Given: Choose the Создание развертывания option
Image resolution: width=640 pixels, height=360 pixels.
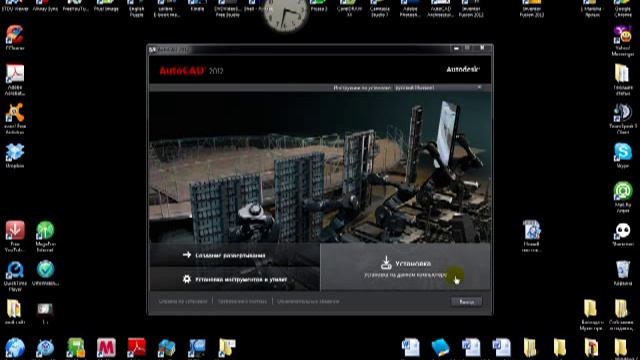Looking at the screenshot, I should [230, 256].
